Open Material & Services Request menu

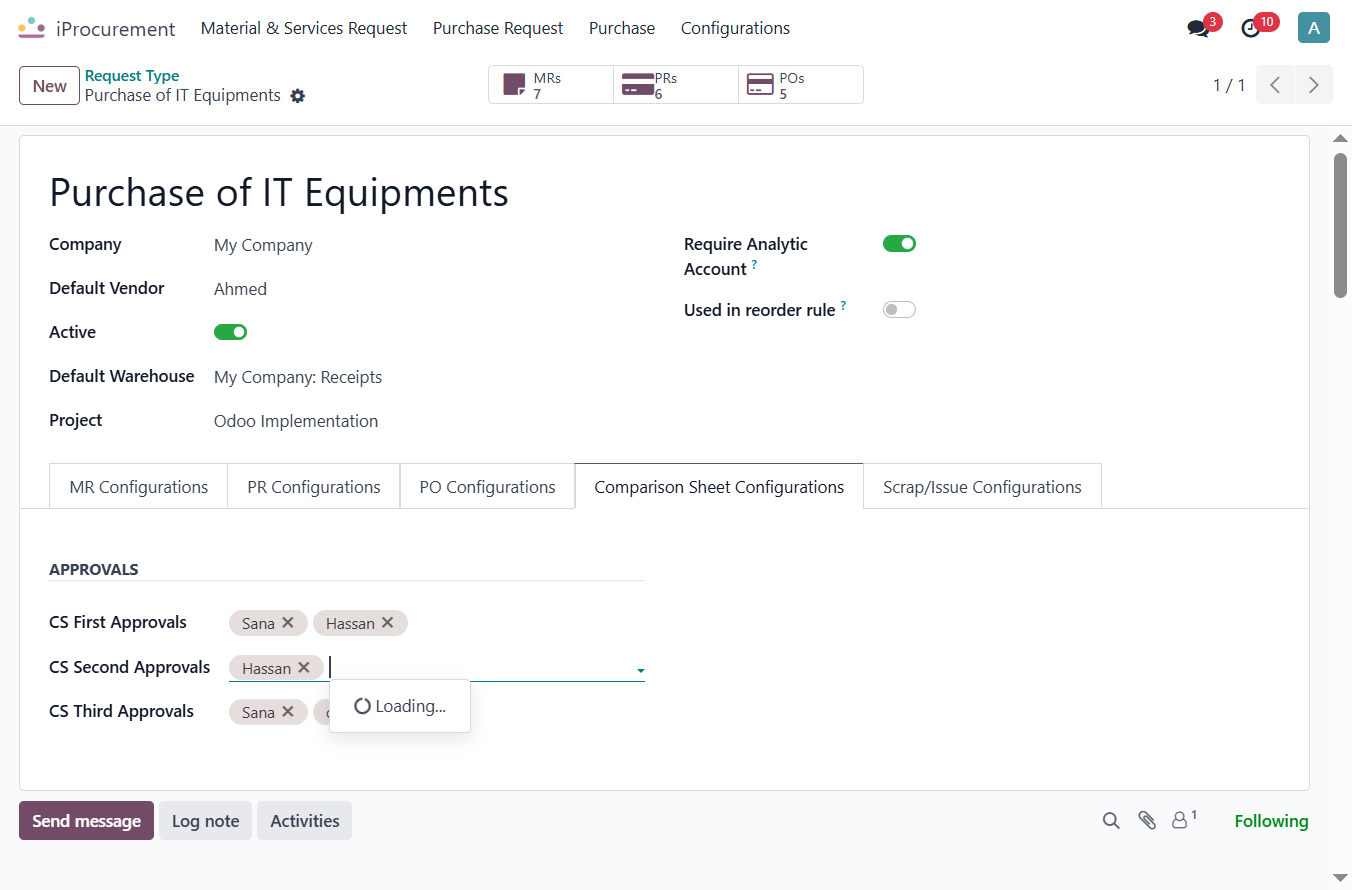point(304,28)
